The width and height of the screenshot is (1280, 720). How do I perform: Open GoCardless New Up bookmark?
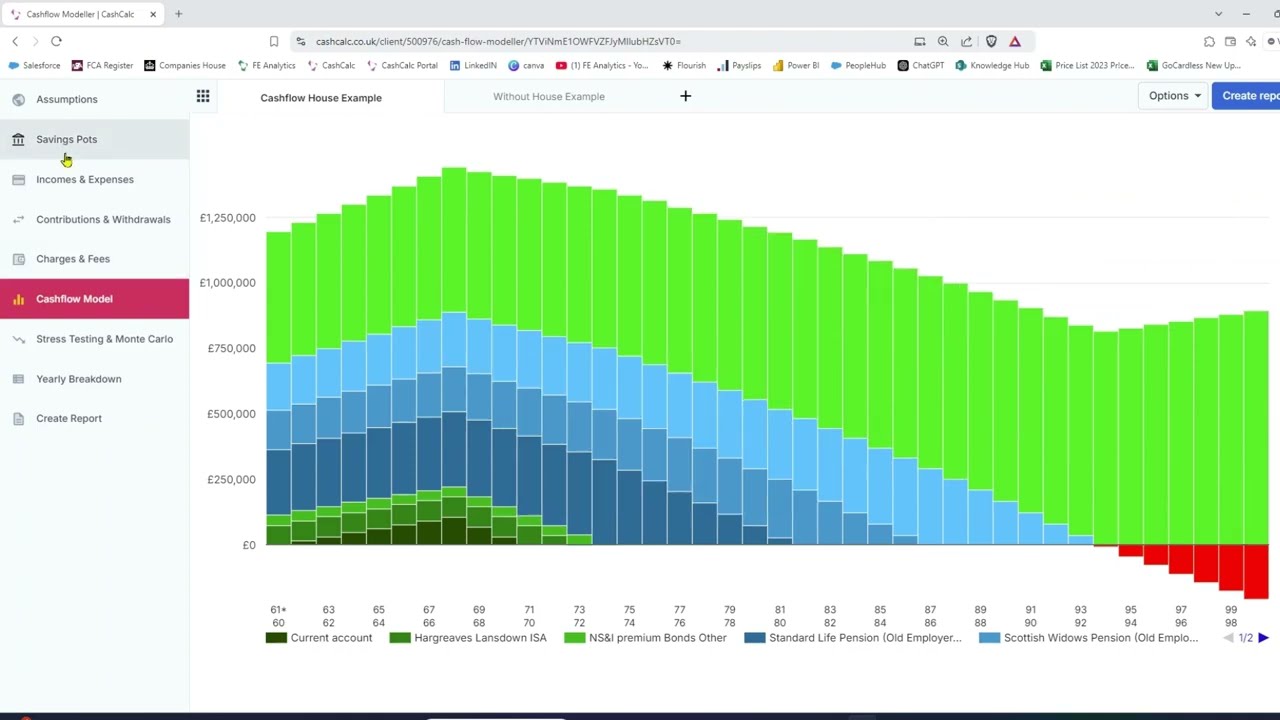point(1194,65)
